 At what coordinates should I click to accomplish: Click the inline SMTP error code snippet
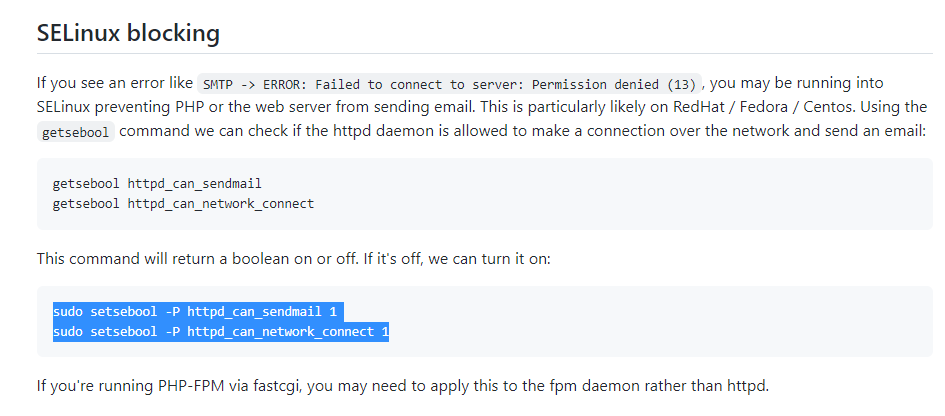click(450, 83)
